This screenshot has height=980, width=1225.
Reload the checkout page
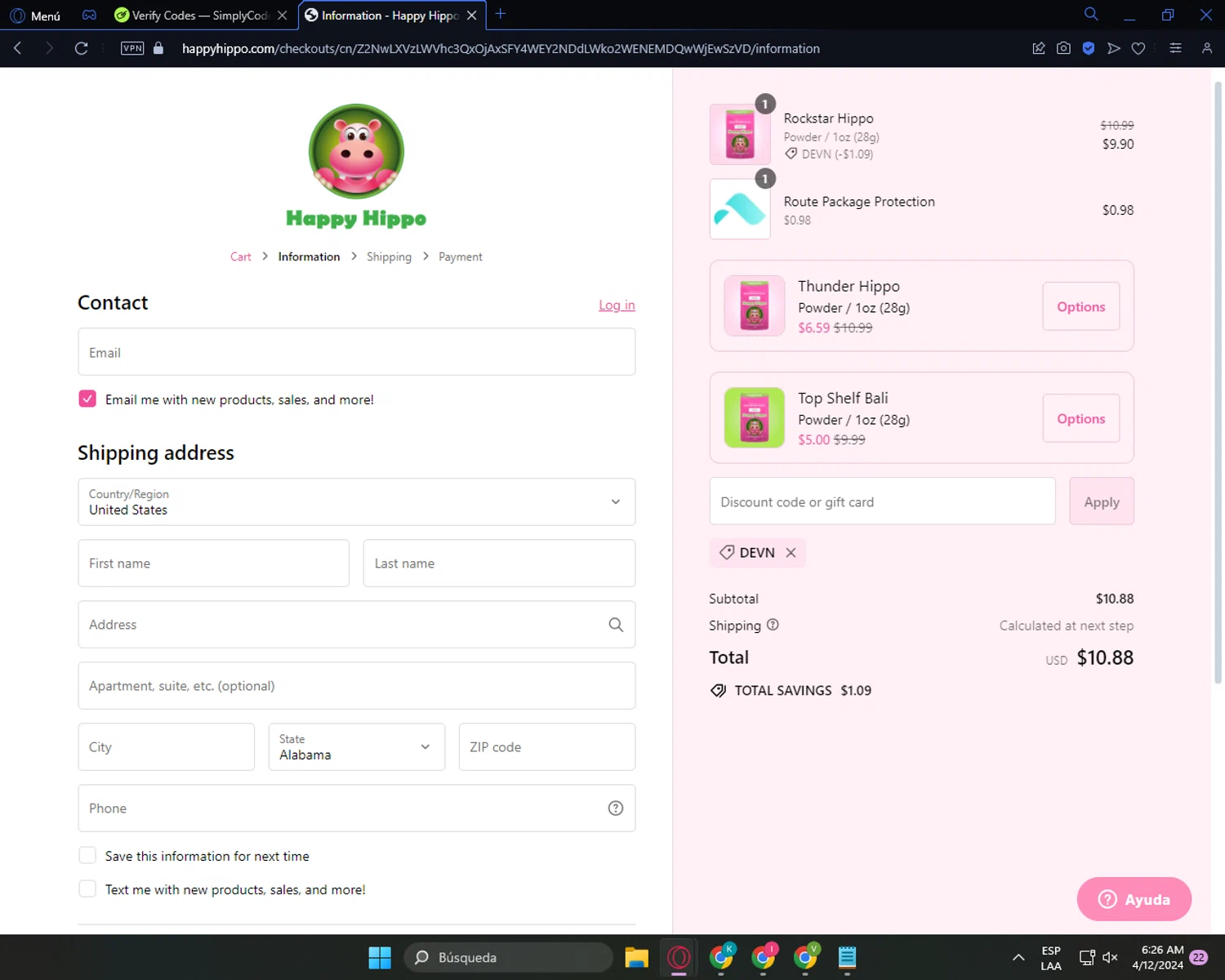(81, 48)
